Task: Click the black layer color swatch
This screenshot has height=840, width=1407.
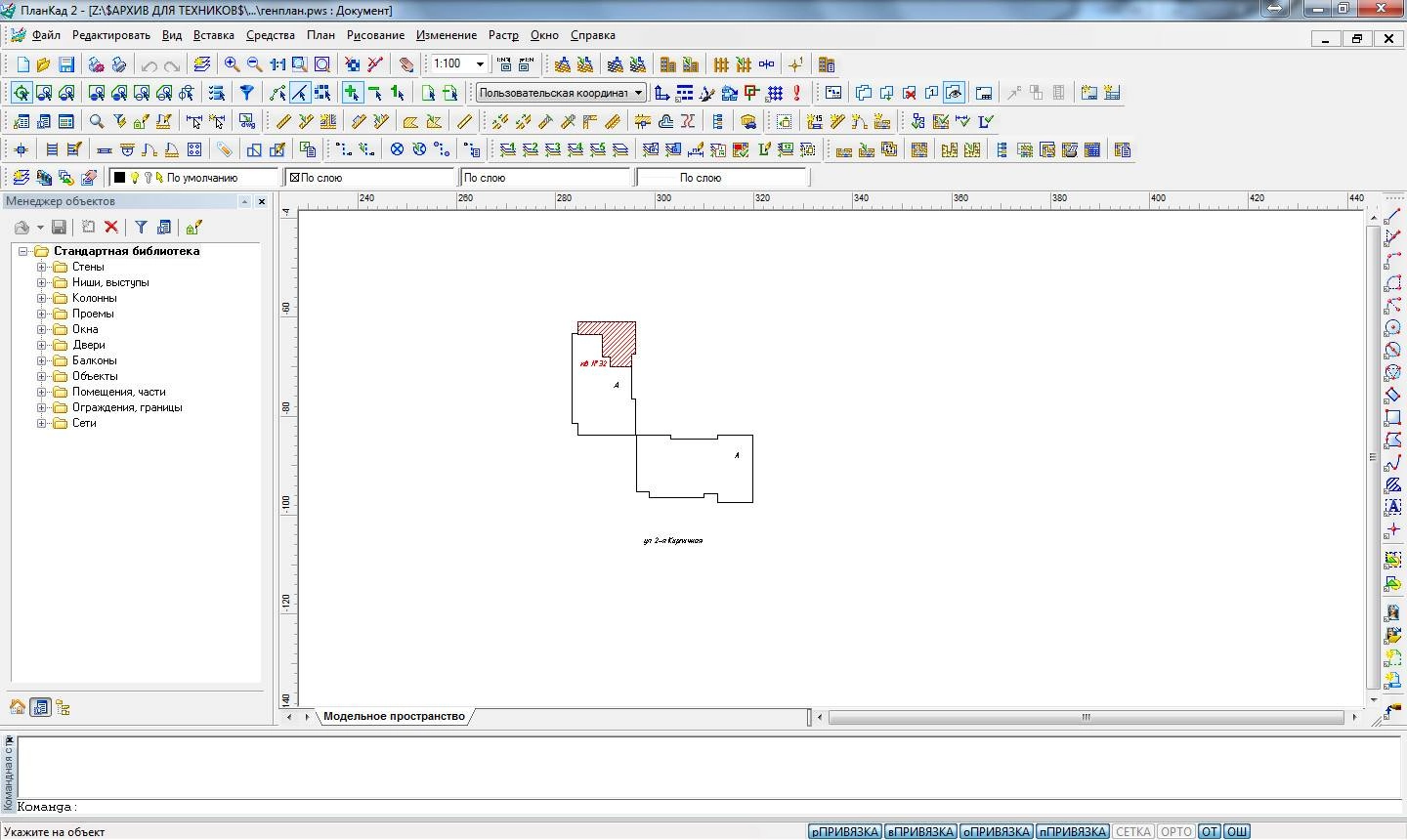Action: 120,178
